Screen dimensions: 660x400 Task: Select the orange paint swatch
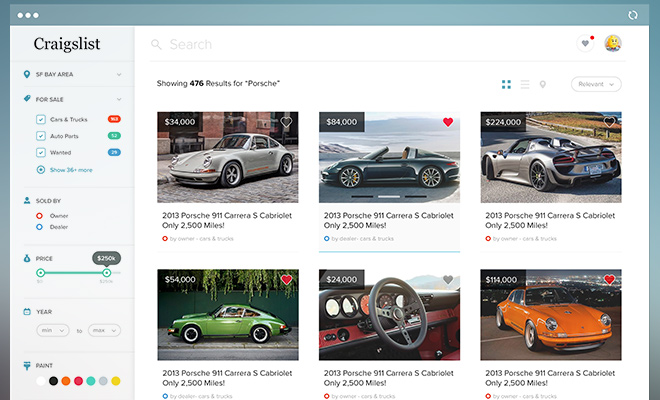[66, 381]
